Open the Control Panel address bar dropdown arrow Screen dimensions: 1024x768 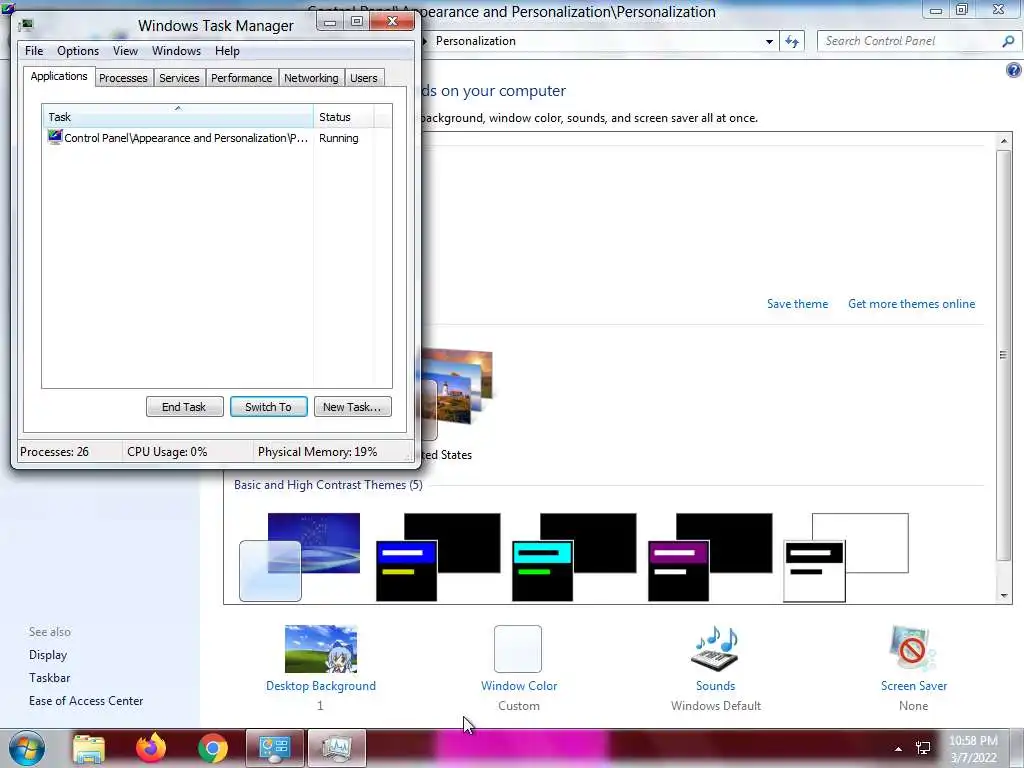769,41
